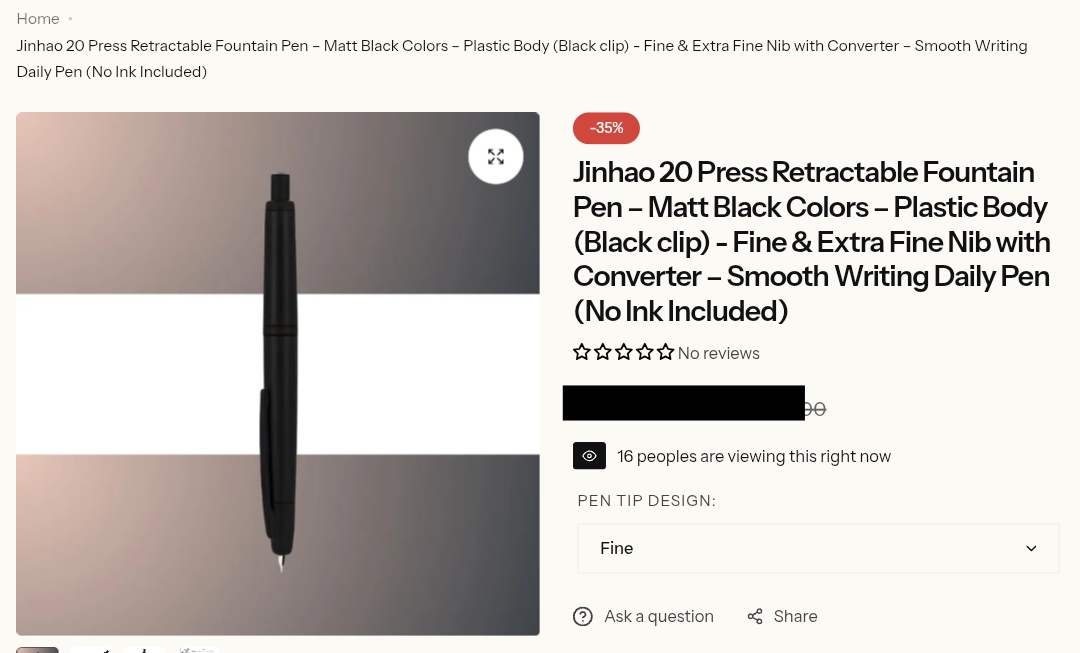Click the Ask a question link
Viewport: 1080px width, 653px height.
click(x=658, y=616)
